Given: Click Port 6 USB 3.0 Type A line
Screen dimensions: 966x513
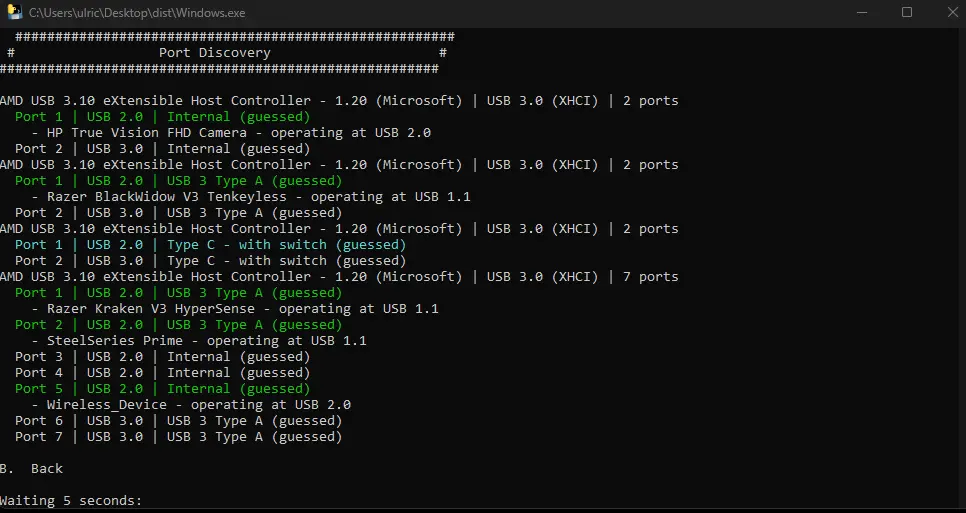Looking at the screenshot, I should (179, 421).
